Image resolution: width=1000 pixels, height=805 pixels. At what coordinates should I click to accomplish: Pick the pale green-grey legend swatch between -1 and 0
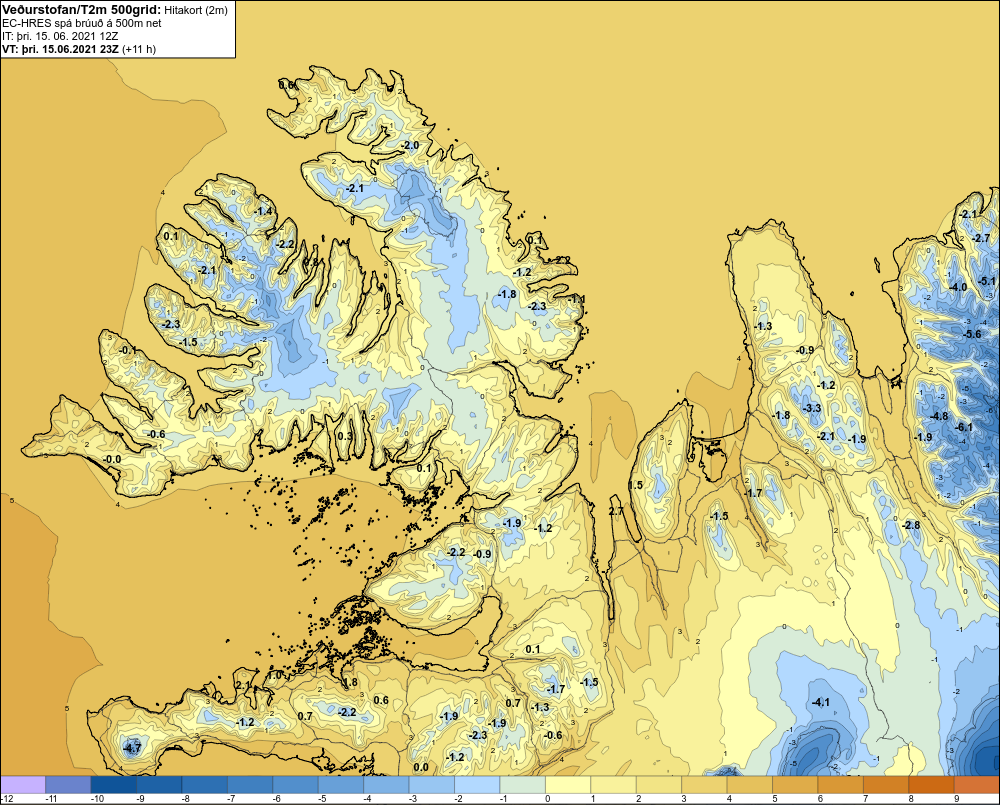pyautogui.click(x=522, y=784)
